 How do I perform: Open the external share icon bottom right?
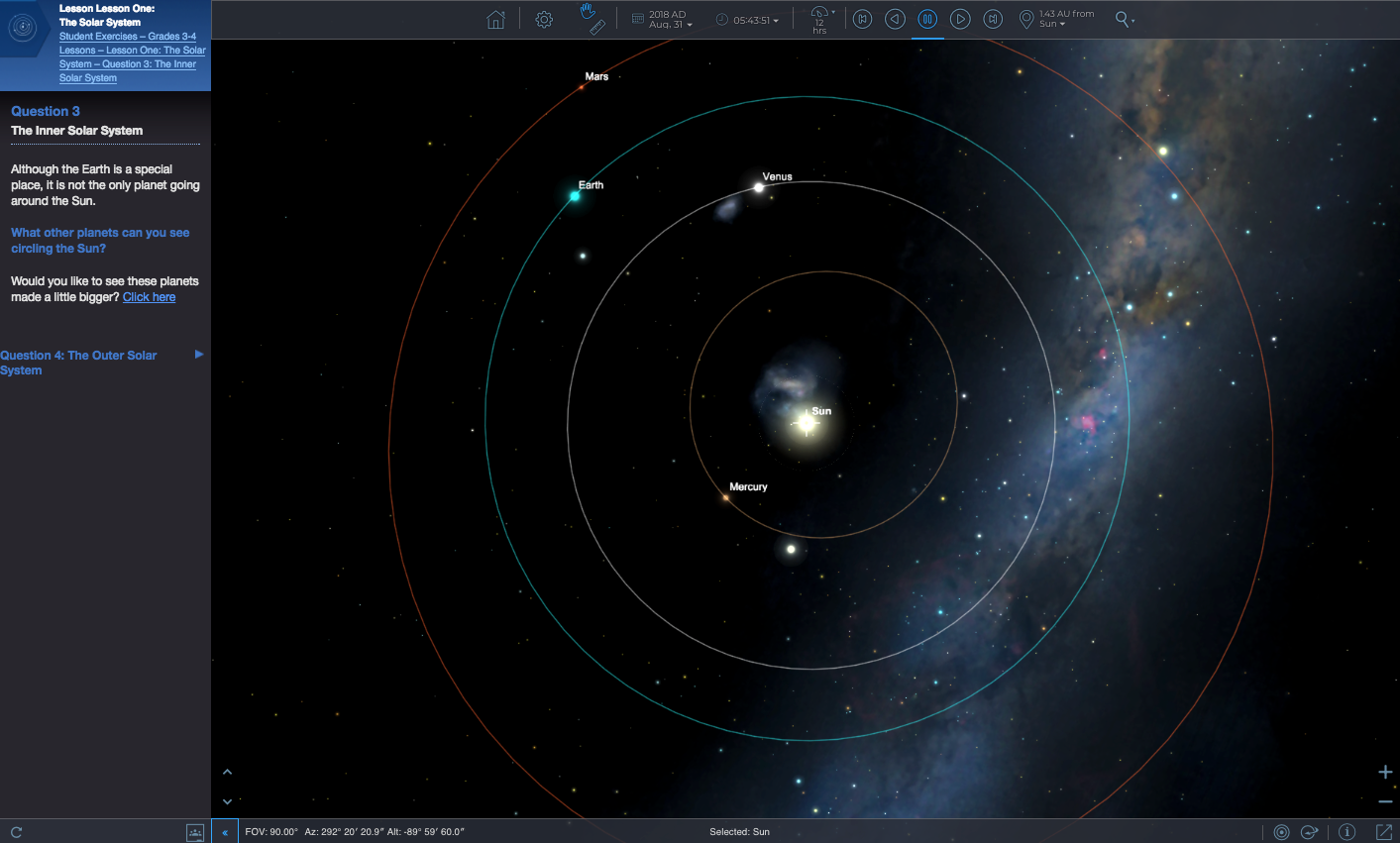[x=1384, y=832]
